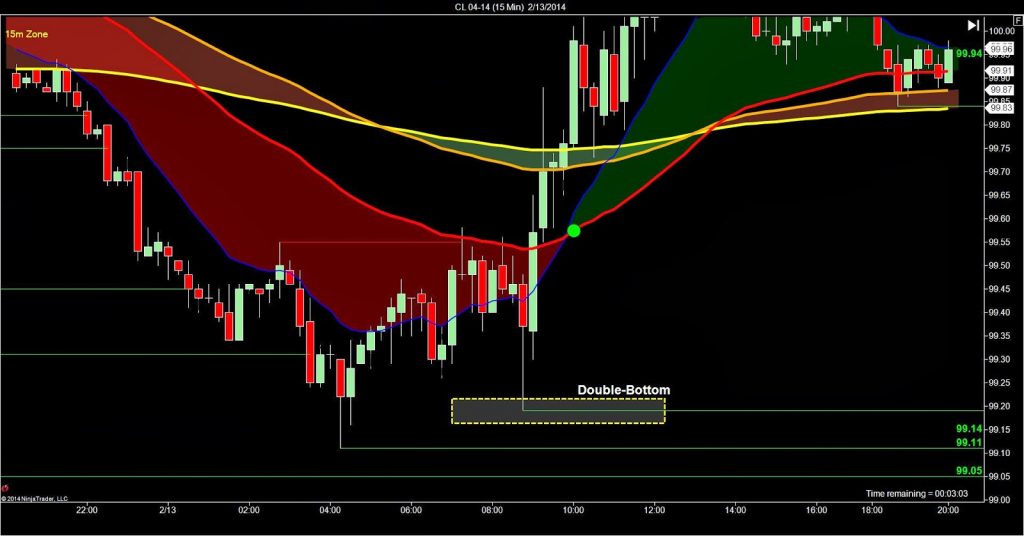This screenshot has height=536, width=1024.
Task: Click the green 99.11 level label
Action: [x=969, y=443]
